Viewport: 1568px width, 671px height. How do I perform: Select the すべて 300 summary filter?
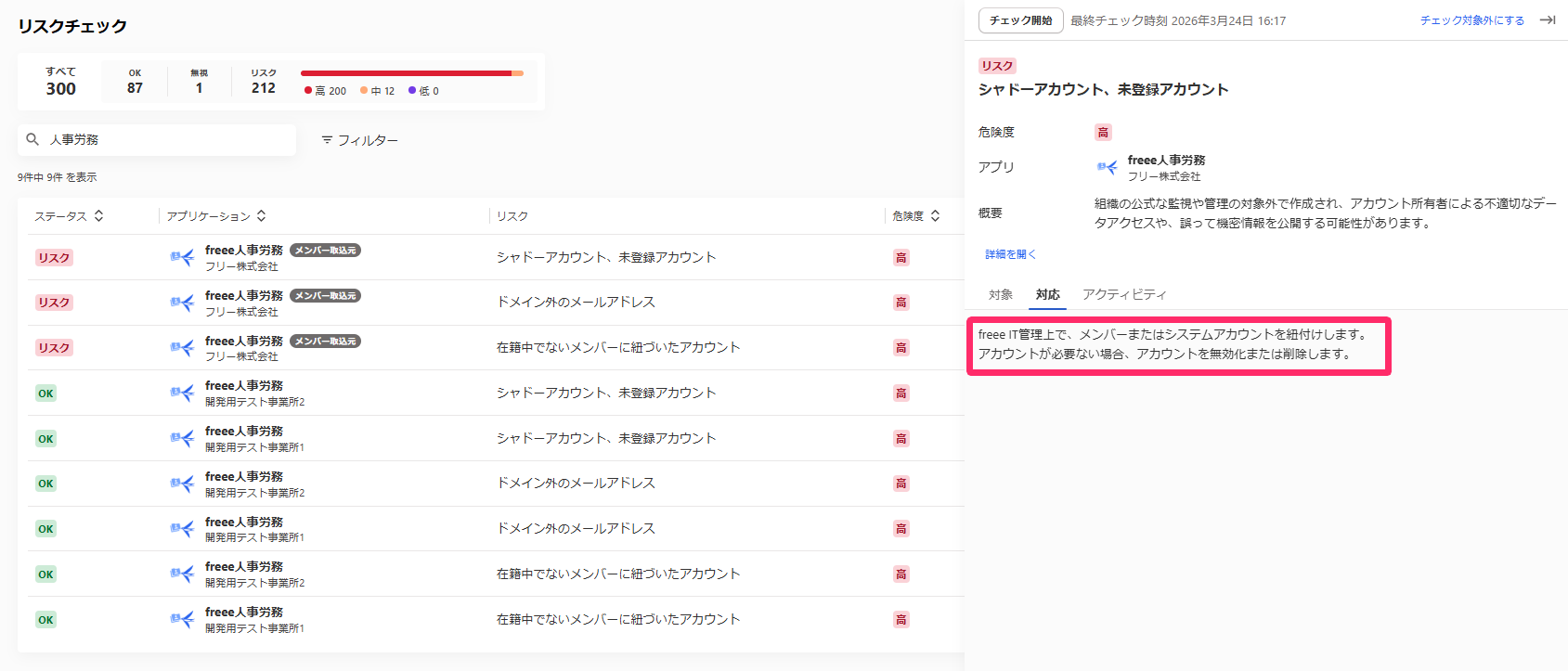[61, 82]
